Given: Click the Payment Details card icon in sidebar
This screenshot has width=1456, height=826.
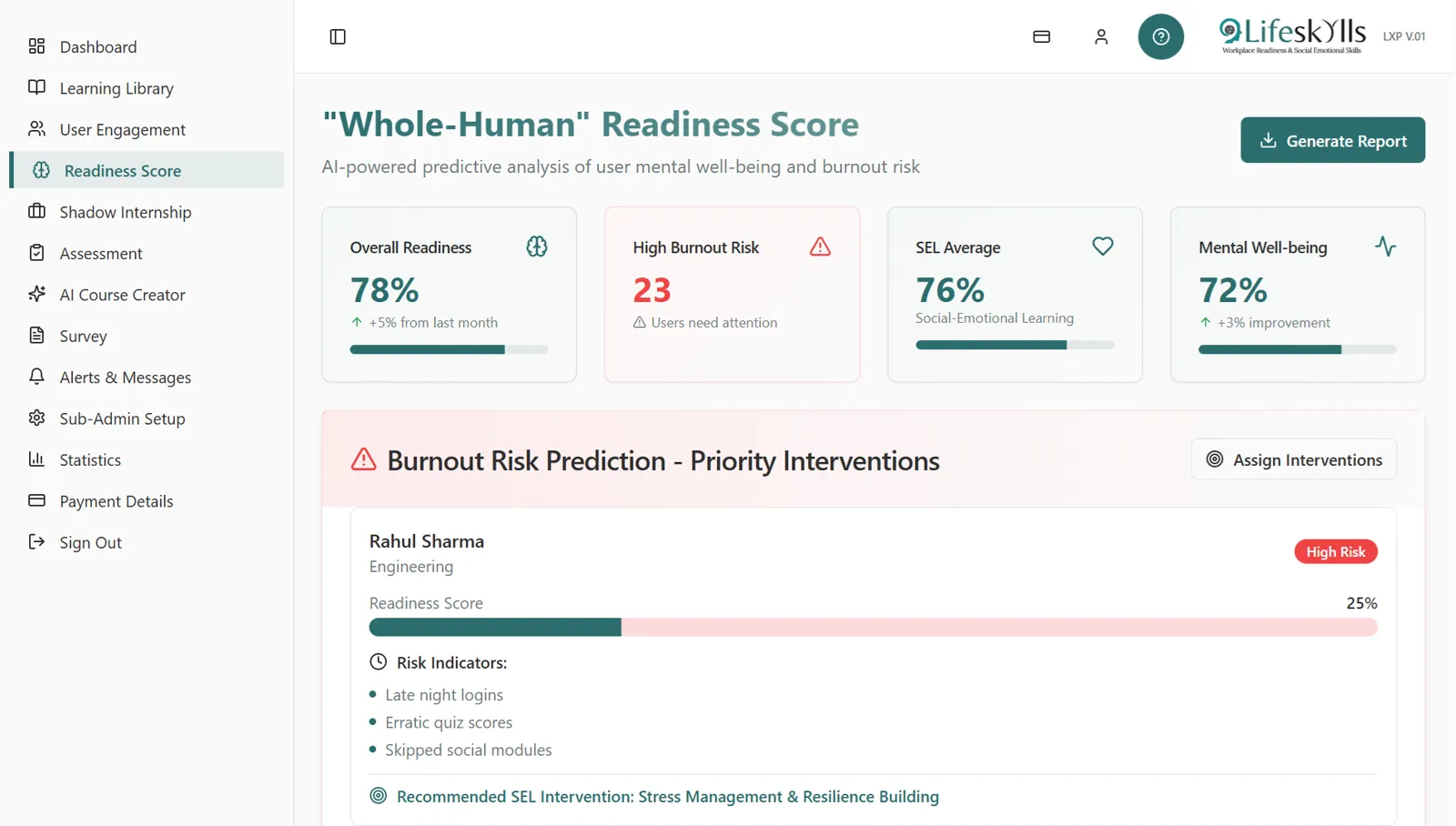Looking at the screenshot, I should coord(36,500).
